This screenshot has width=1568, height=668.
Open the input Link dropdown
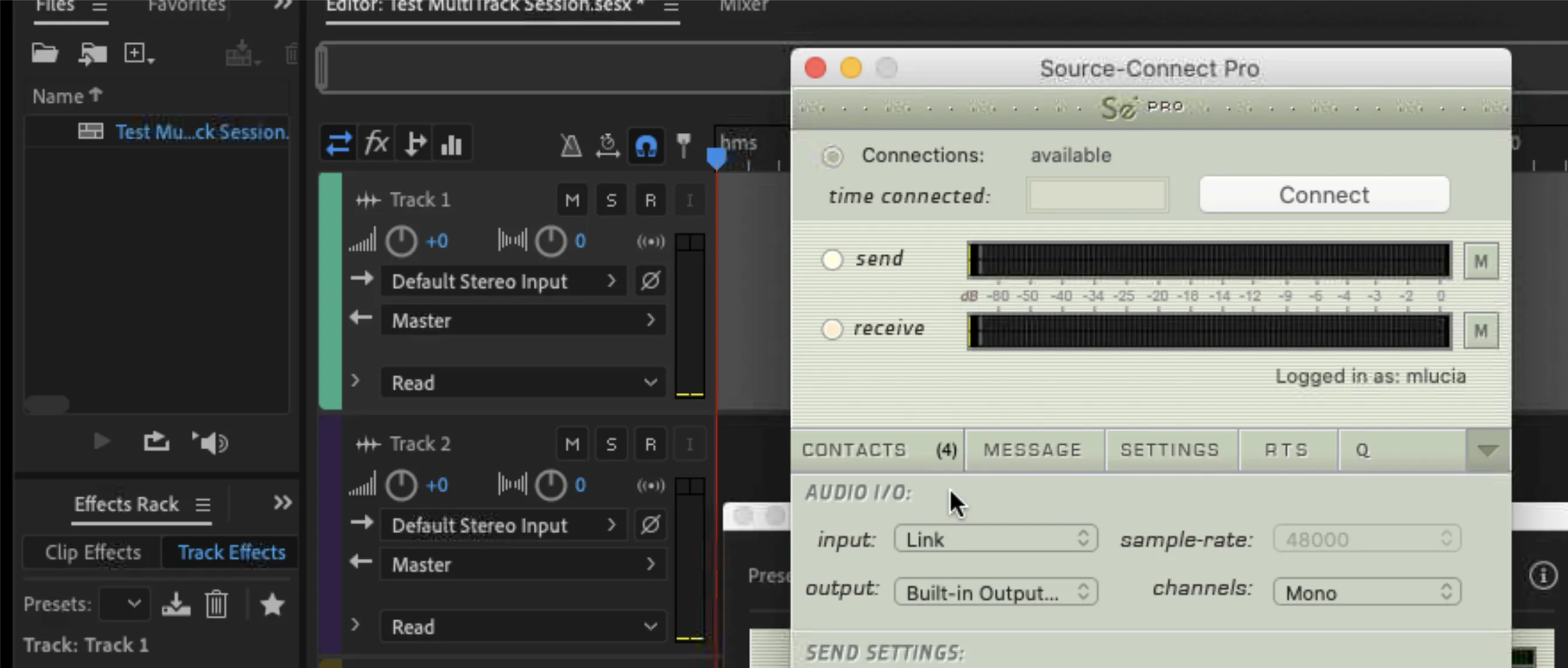(996, 539)
